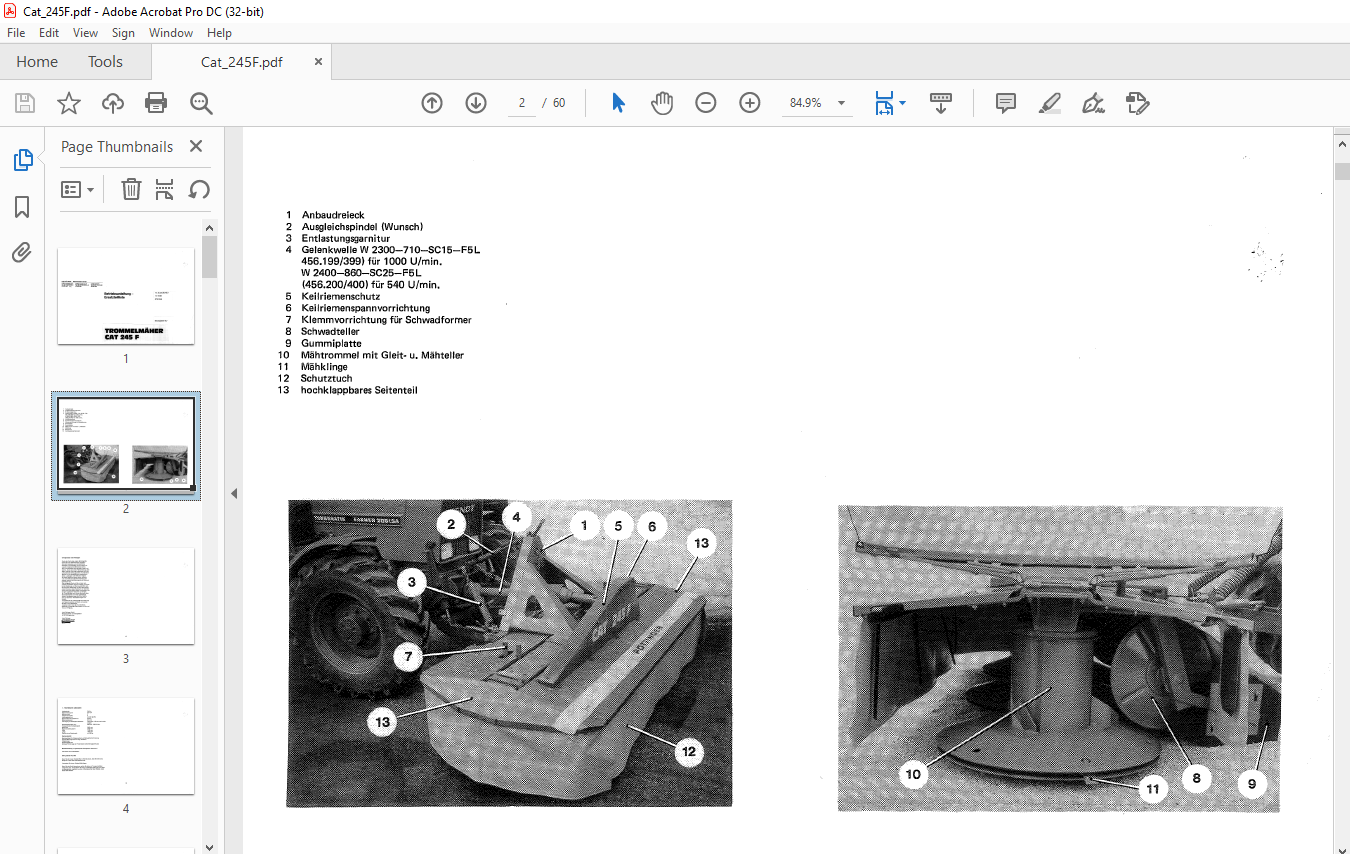Toggle scrolling mode keyboard icon

(941, 103)
